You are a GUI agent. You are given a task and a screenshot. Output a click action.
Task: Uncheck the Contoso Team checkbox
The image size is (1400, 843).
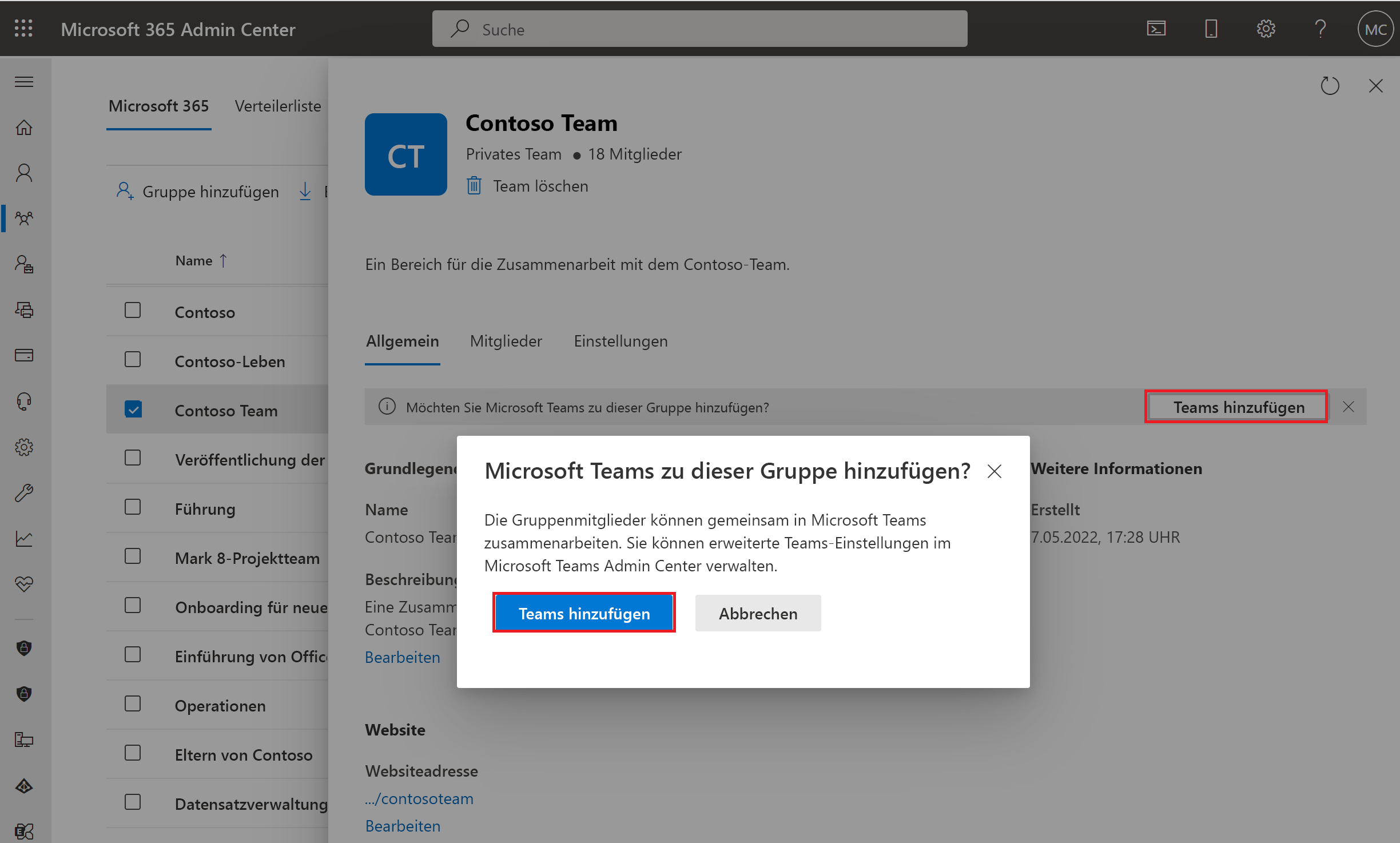(133, 408)
